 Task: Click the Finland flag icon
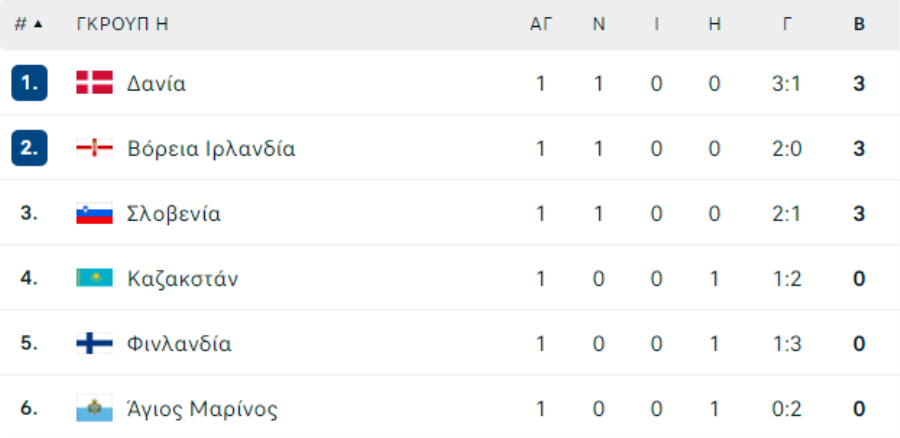95,343
